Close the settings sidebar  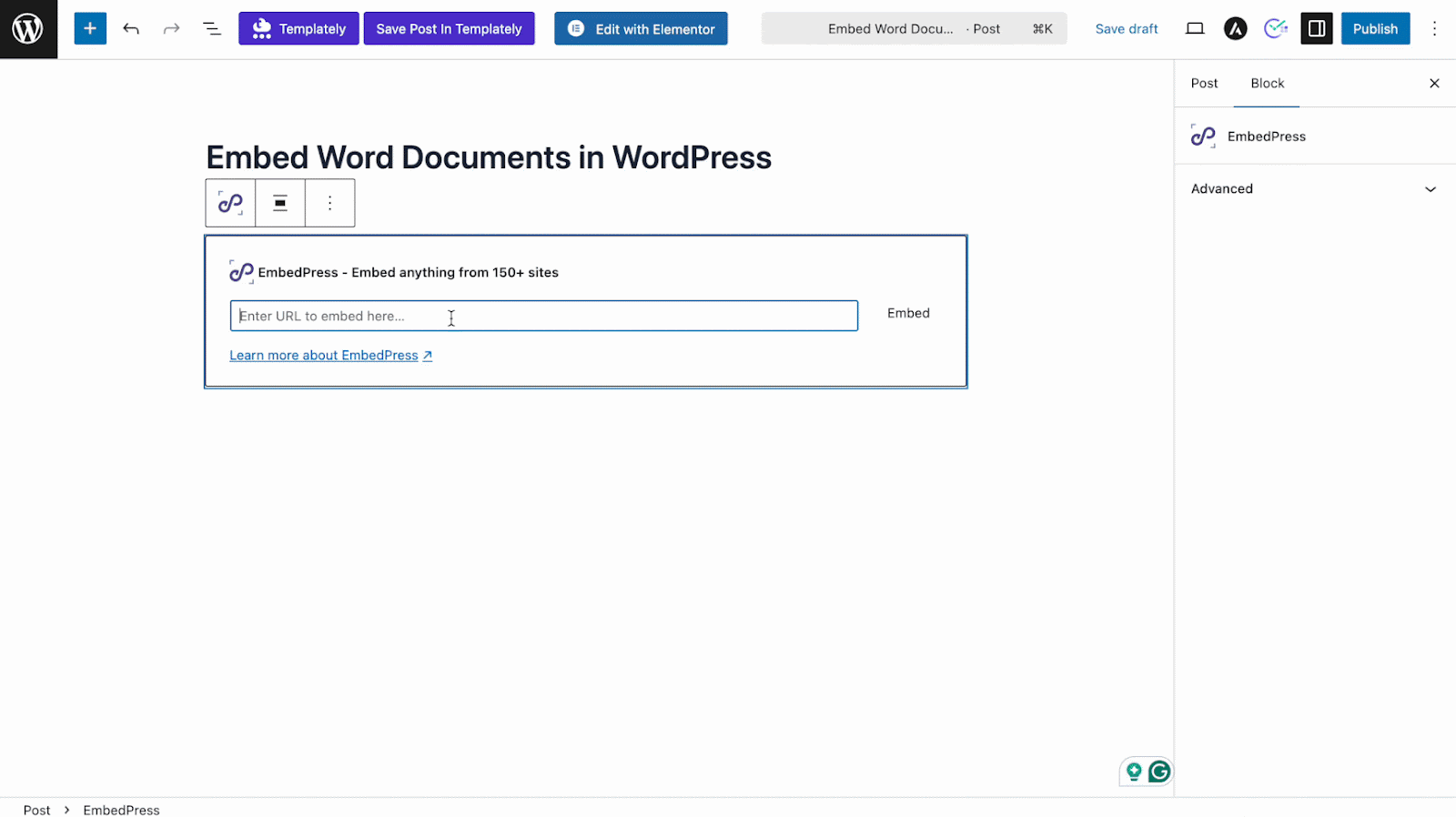tap(1434, 83)
